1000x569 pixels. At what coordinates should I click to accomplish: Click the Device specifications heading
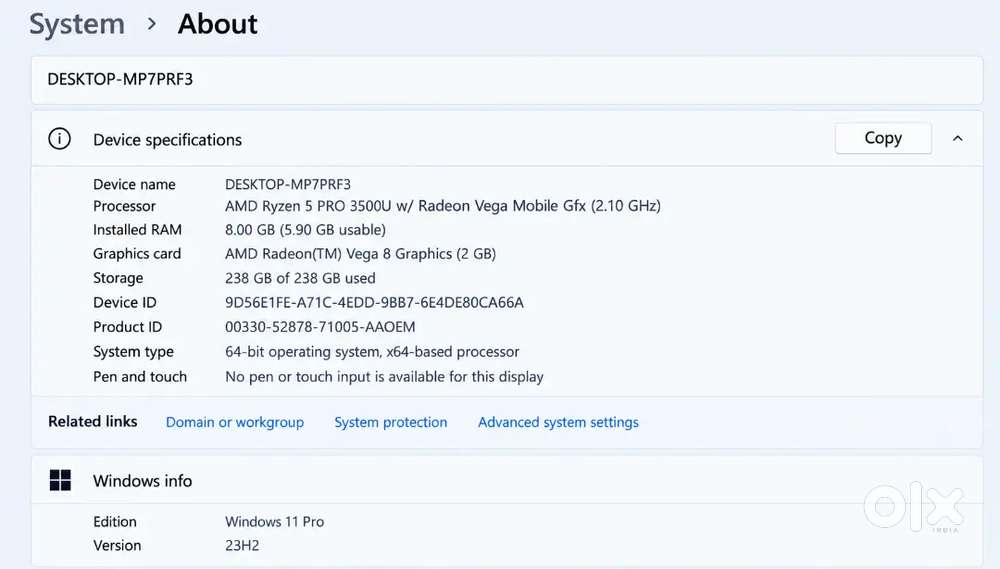[167, 140]
